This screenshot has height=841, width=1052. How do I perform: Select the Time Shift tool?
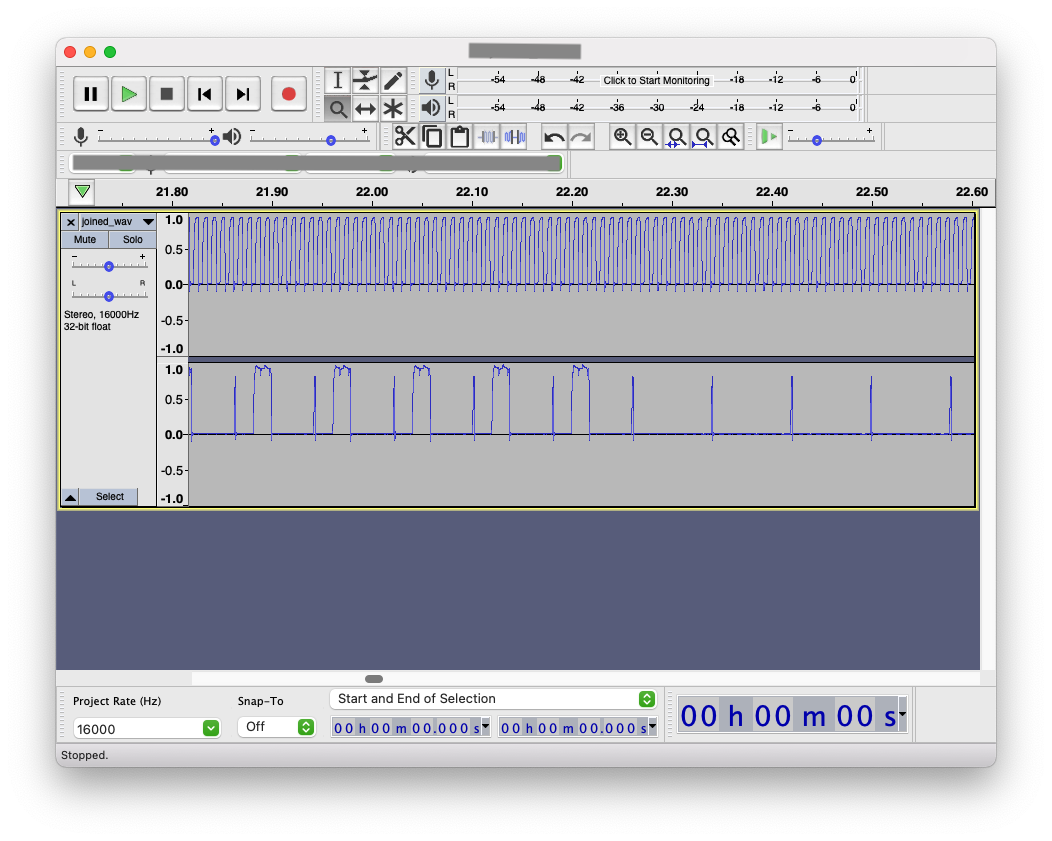click(x=365, y=108)
